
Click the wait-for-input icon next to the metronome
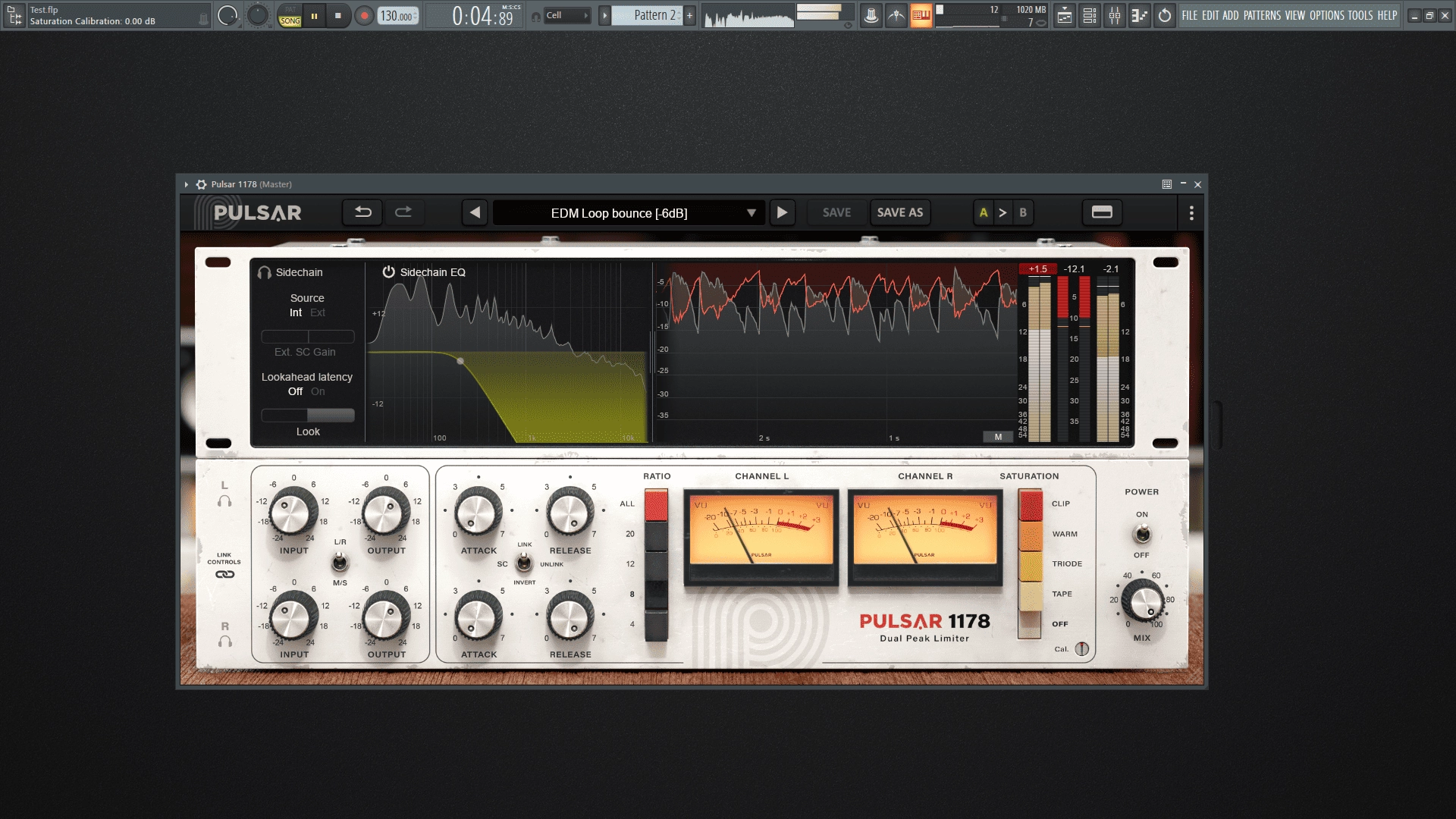tap(896, 15)
